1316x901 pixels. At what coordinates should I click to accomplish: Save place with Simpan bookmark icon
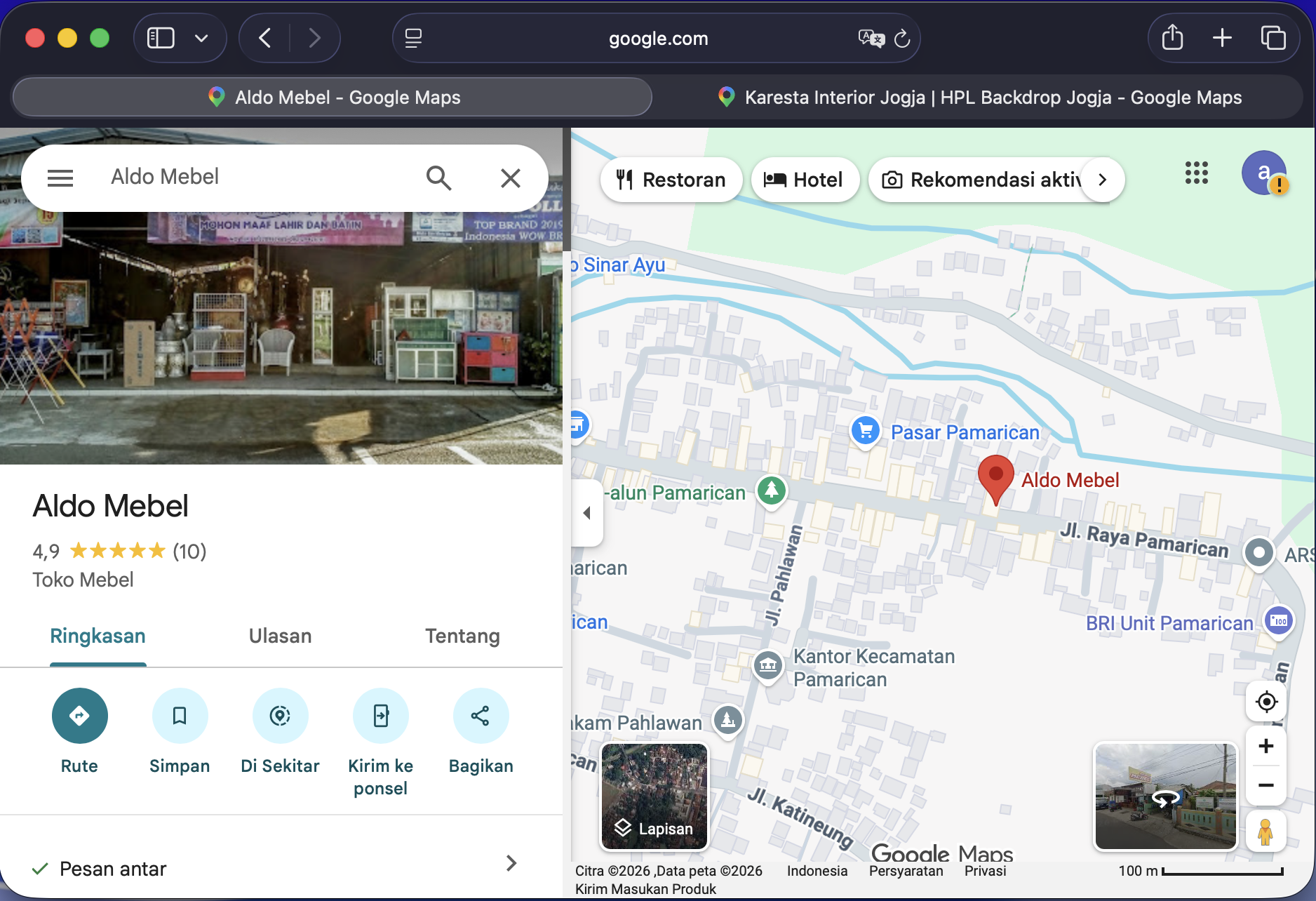pos(180,716)
